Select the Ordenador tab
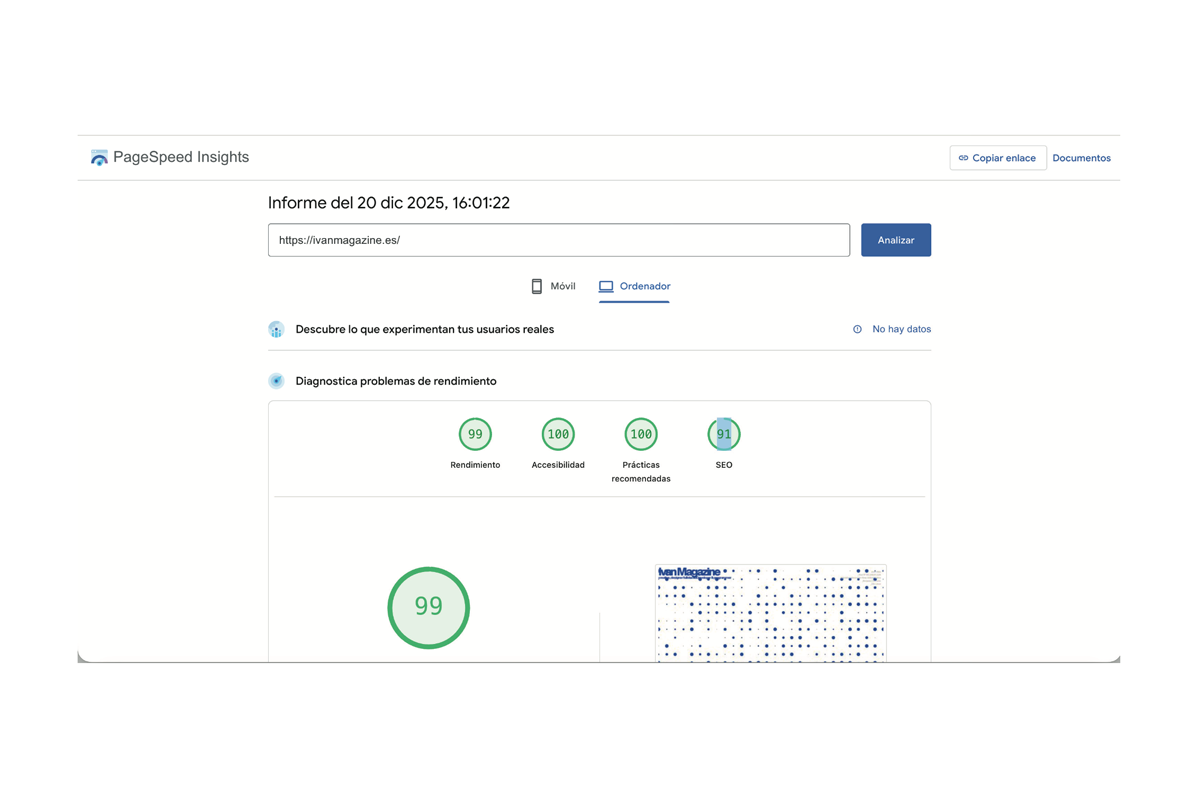 [634, 286]
